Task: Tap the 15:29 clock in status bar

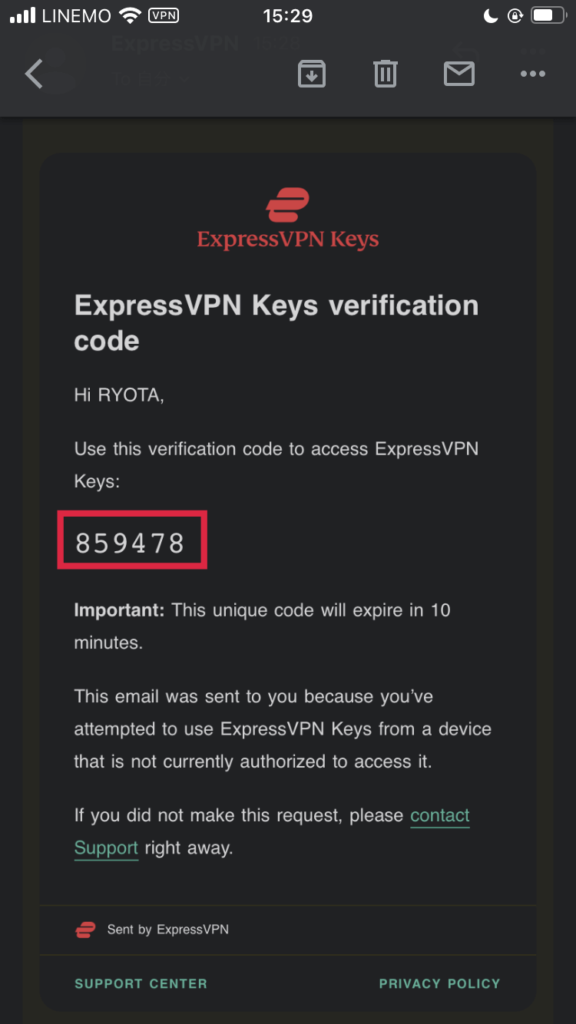Action: click(288, 16)
